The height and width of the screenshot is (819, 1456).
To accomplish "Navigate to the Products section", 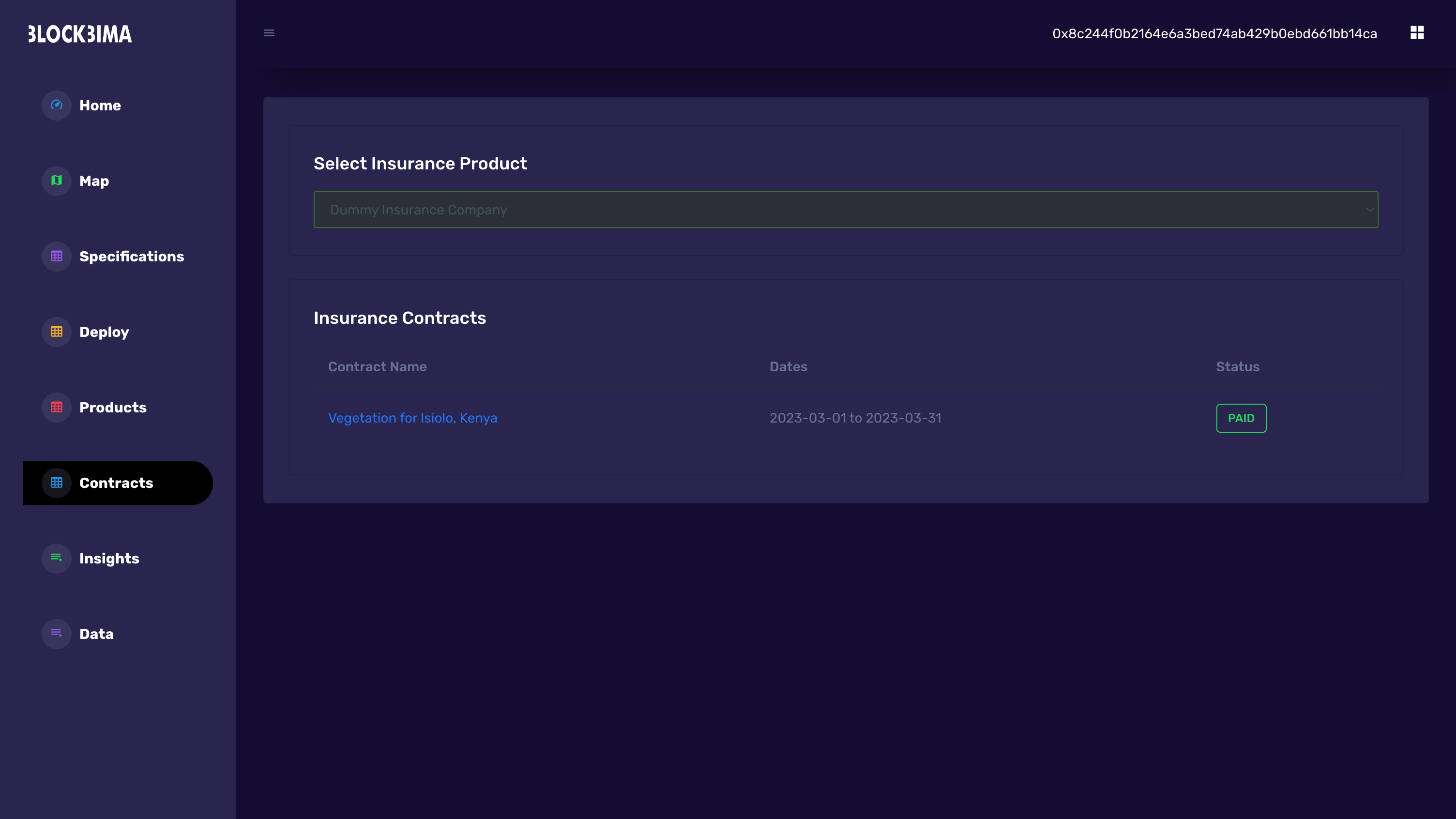I will [112, 407].
